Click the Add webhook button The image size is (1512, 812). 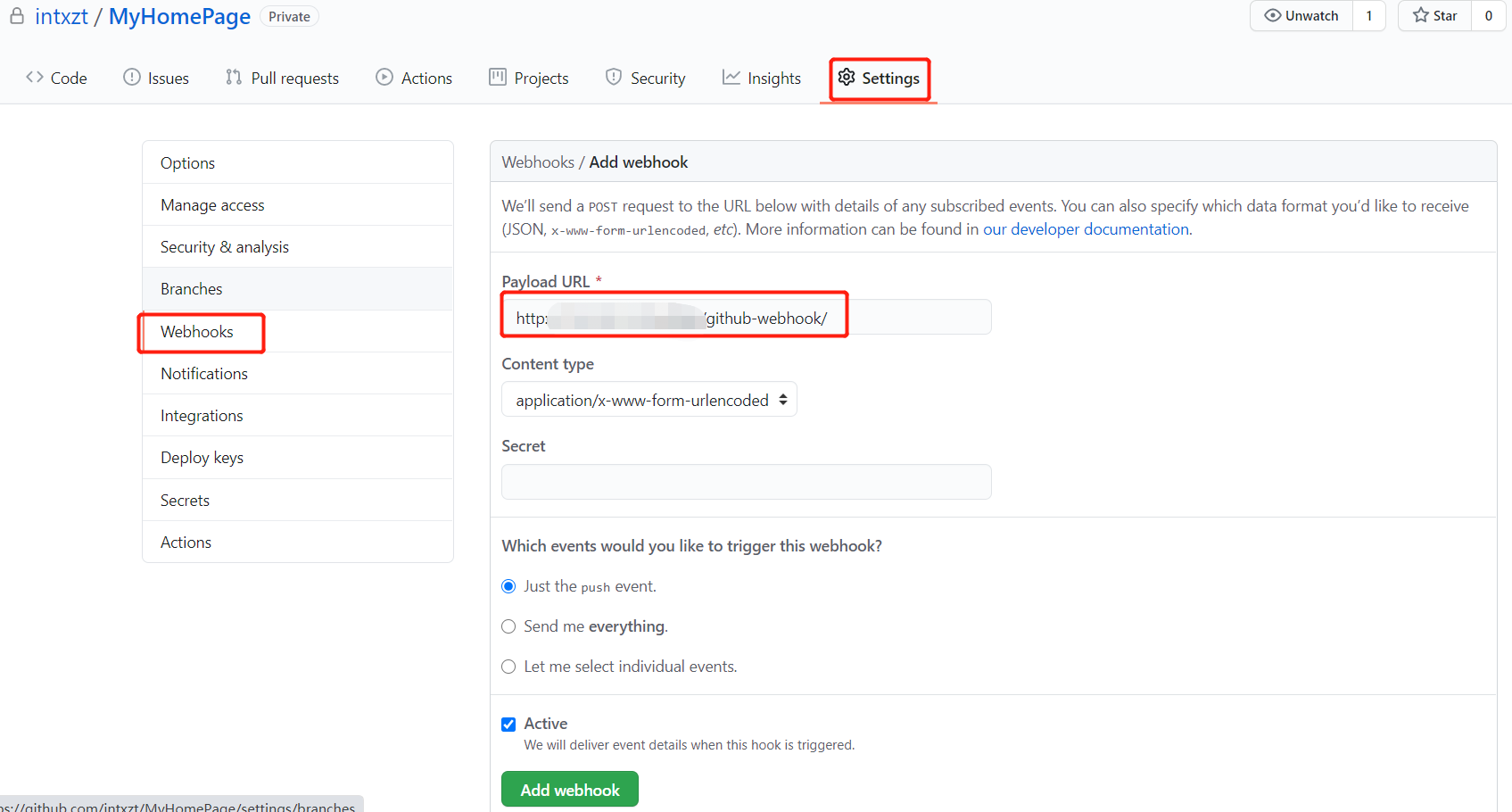pos(570,790)
